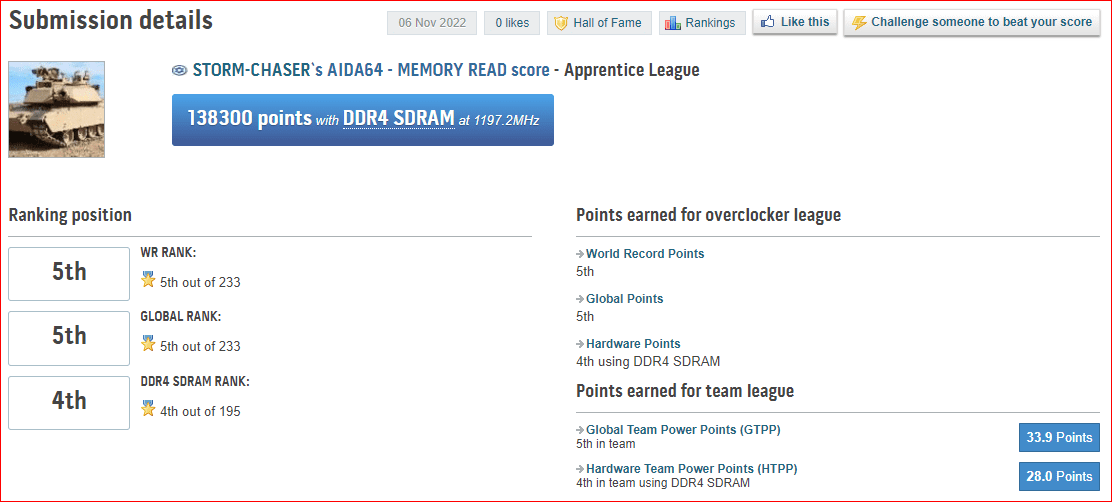Like this submission
The height and width of the screenshot is (502, 1112).
[795, 22]
